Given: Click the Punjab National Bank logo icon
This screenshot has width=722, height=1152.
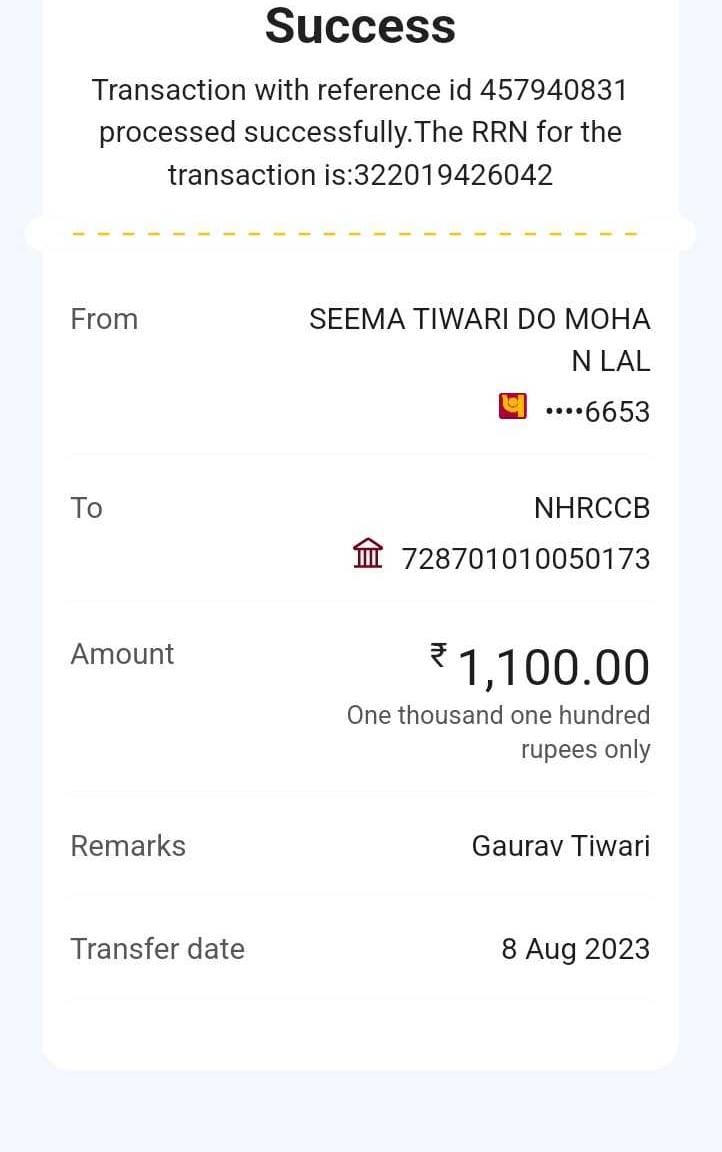Looking at the screenshot, I should [x=512, y=407].
